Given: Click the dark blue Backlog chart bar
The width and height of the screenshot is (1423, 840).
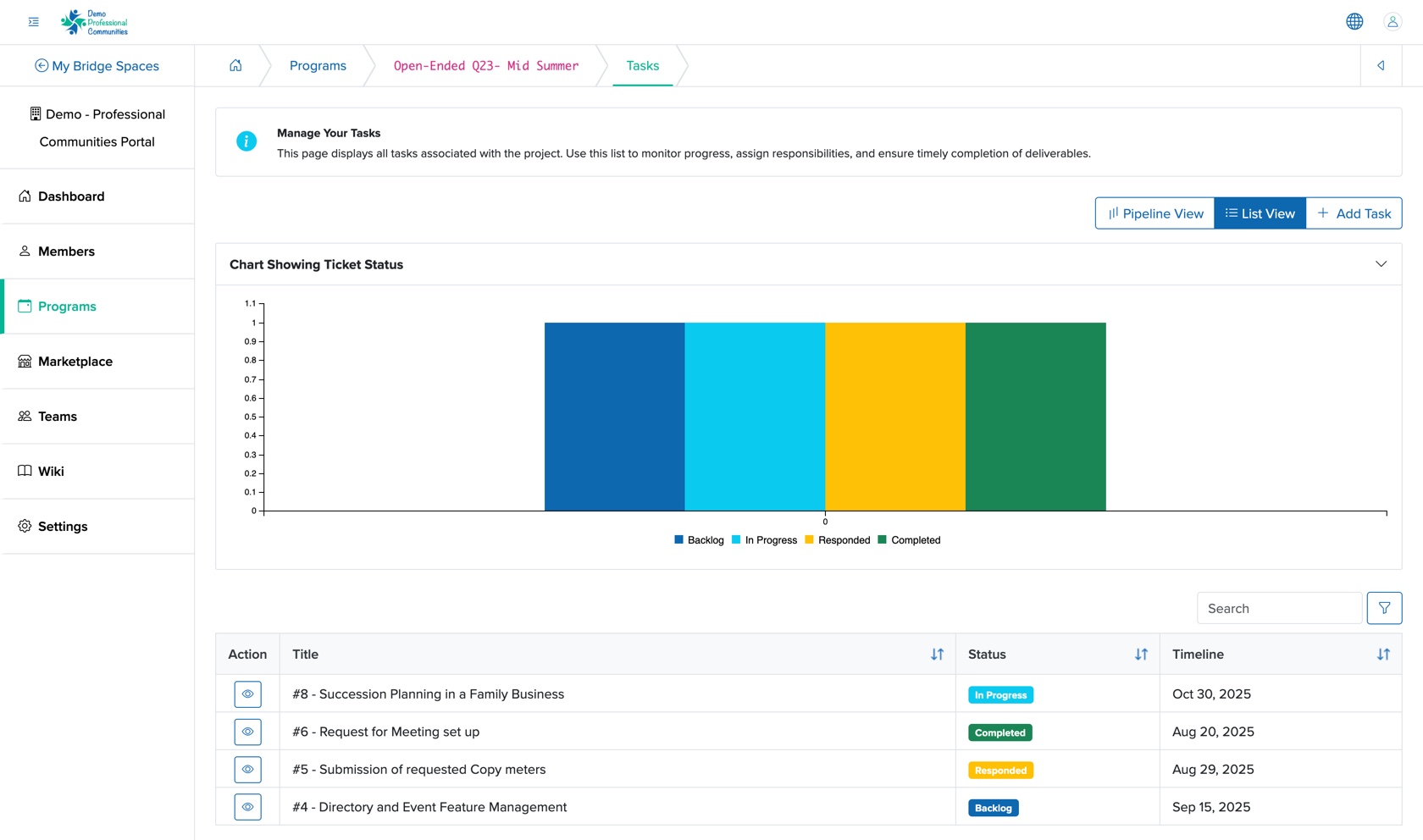Looking at the screenshot, I should click(x=614, y=417).
